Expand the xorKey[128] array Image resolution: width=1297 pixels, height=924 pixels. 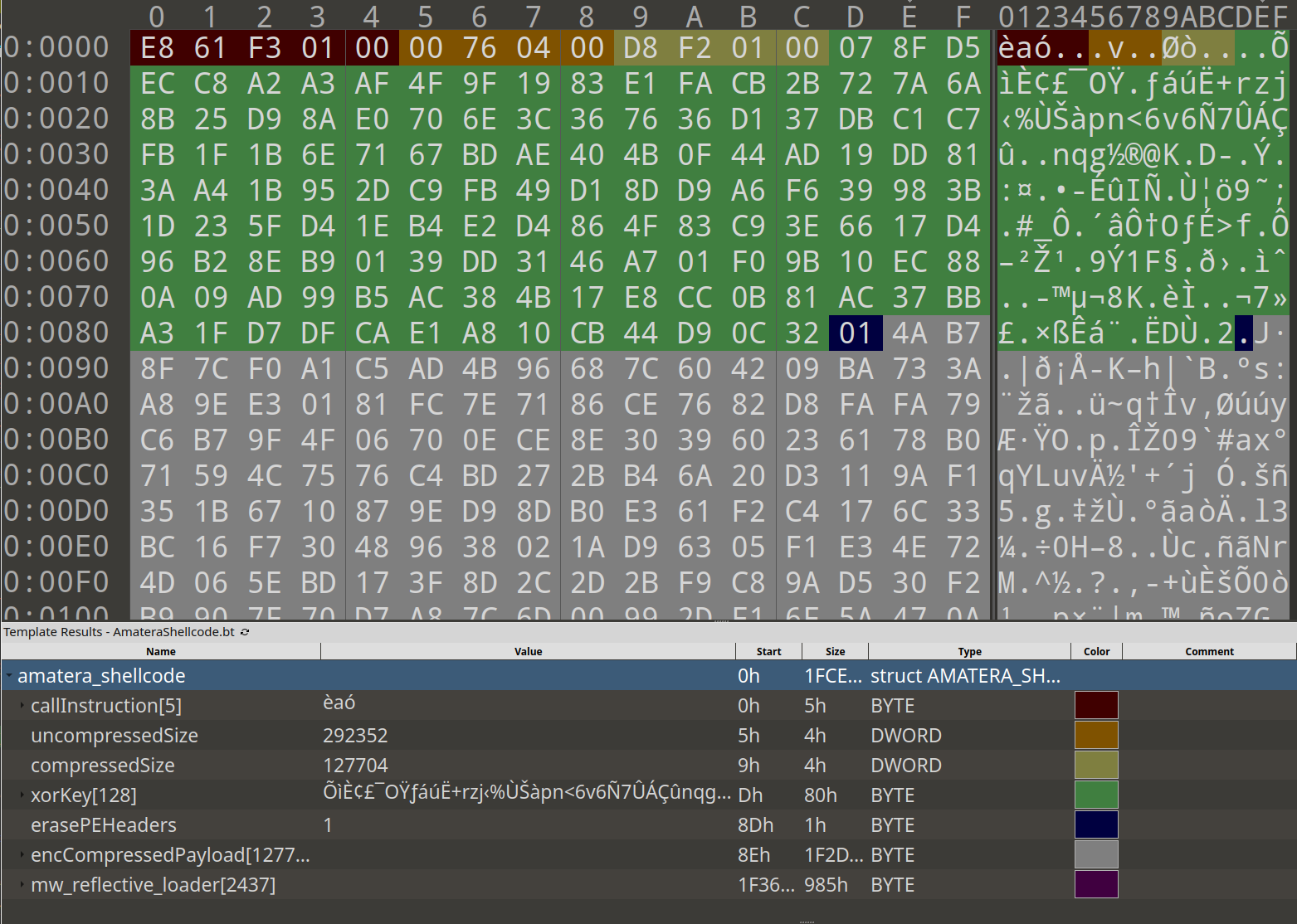[22, 795]
